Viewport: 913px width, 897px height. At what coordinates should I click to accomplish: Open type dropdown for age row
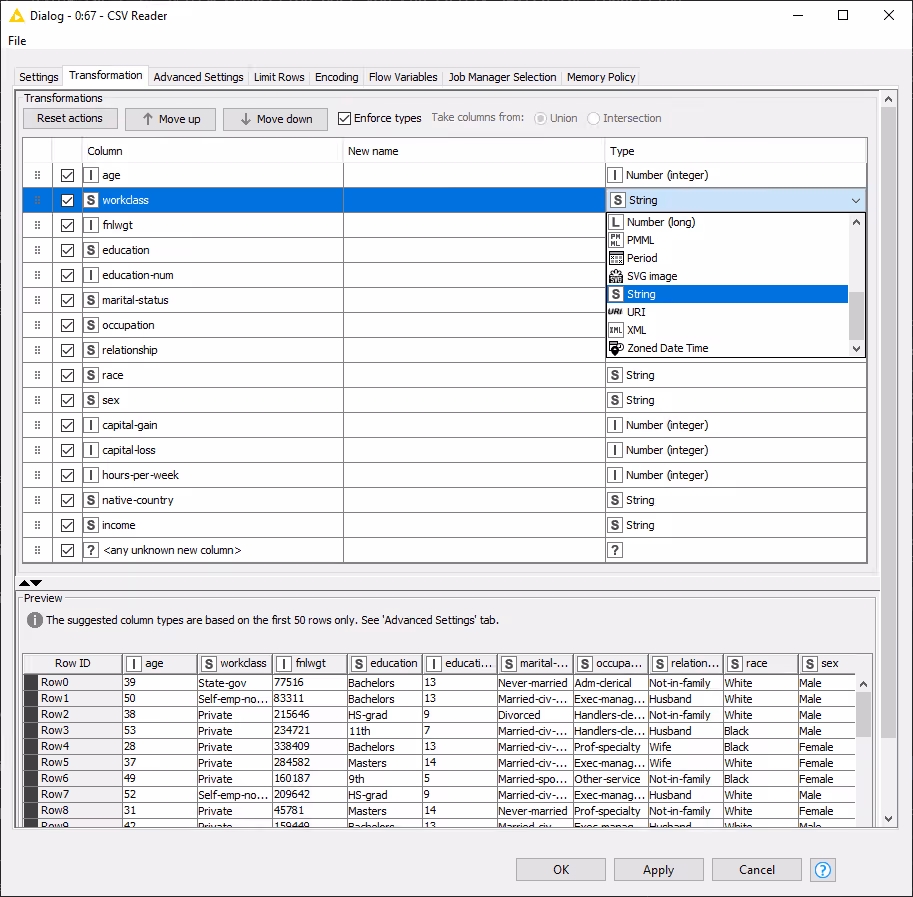click(x=736, y=175)
